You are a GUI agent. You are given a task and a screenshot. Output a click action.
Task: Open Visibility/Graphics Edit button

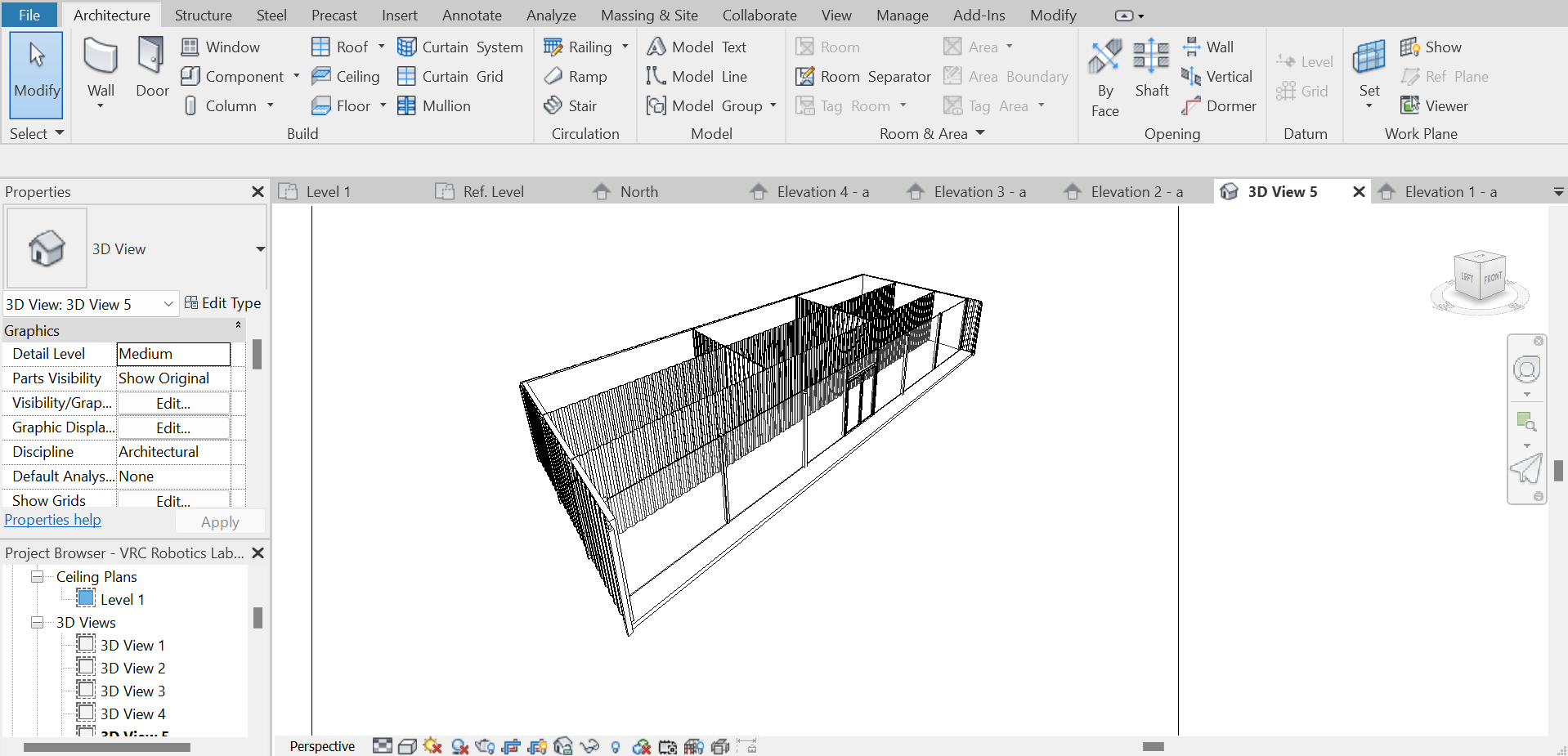coord(173,403)
